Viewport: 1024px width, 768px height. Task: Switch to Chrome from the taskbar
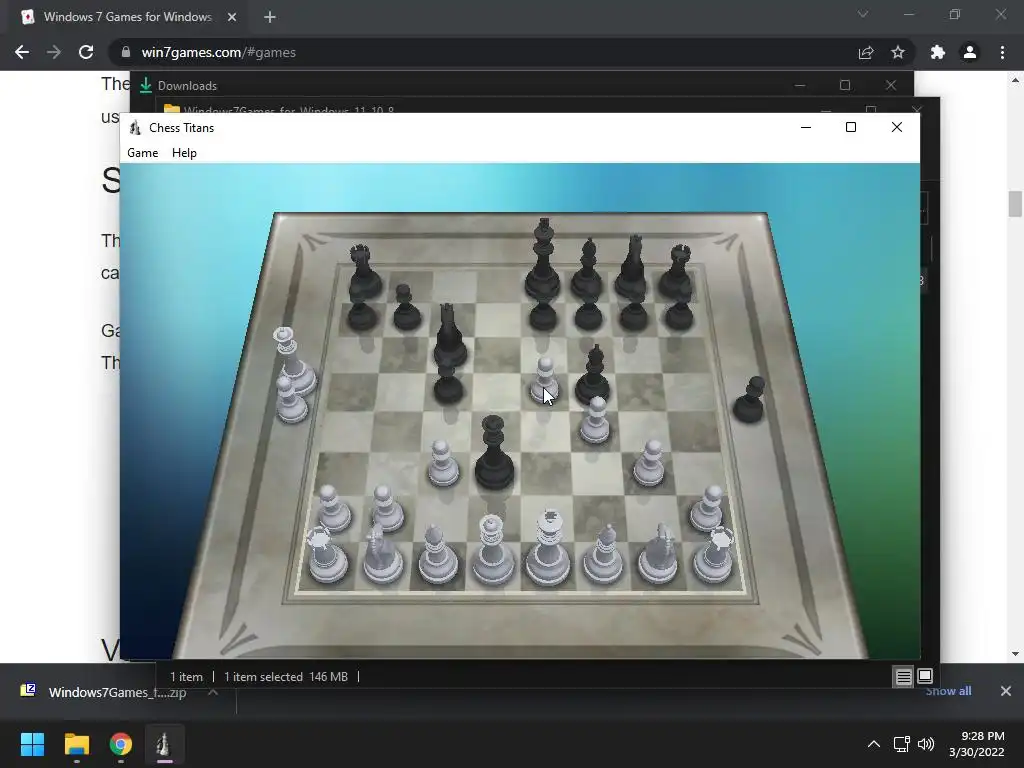coord(120,744)
